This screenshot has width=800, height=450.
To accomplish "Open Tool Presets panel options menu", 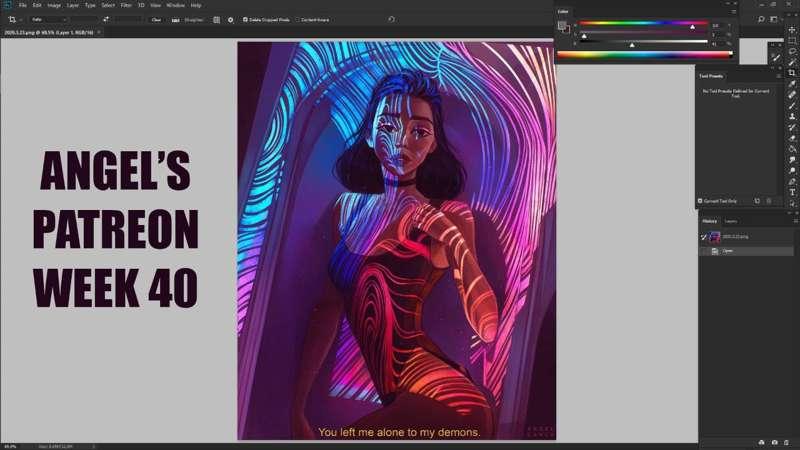I will 779,76.
